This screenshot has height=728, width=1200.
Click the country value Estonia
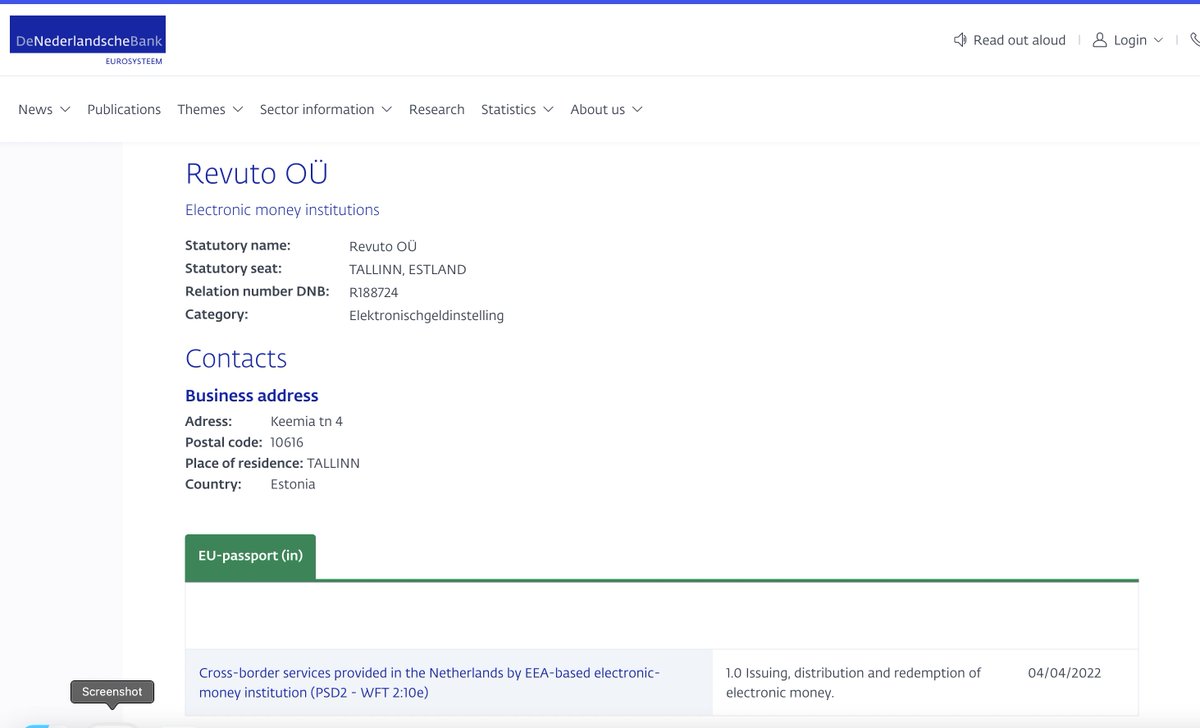(x=293, y=484)
